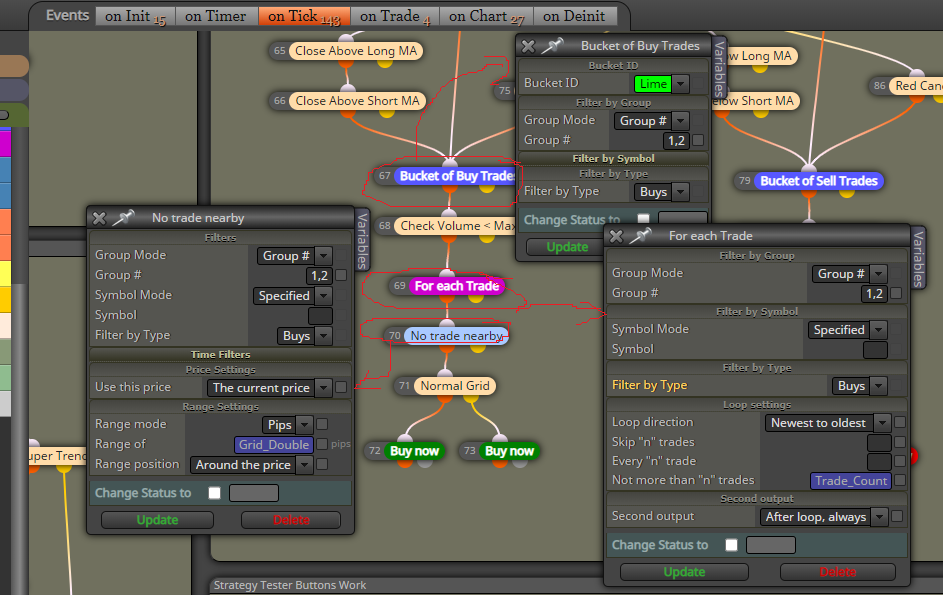Edit the Range of Grid_Double field
This screenshot has height=595, width=943.
pyautogui.click(x=273, y=445)
